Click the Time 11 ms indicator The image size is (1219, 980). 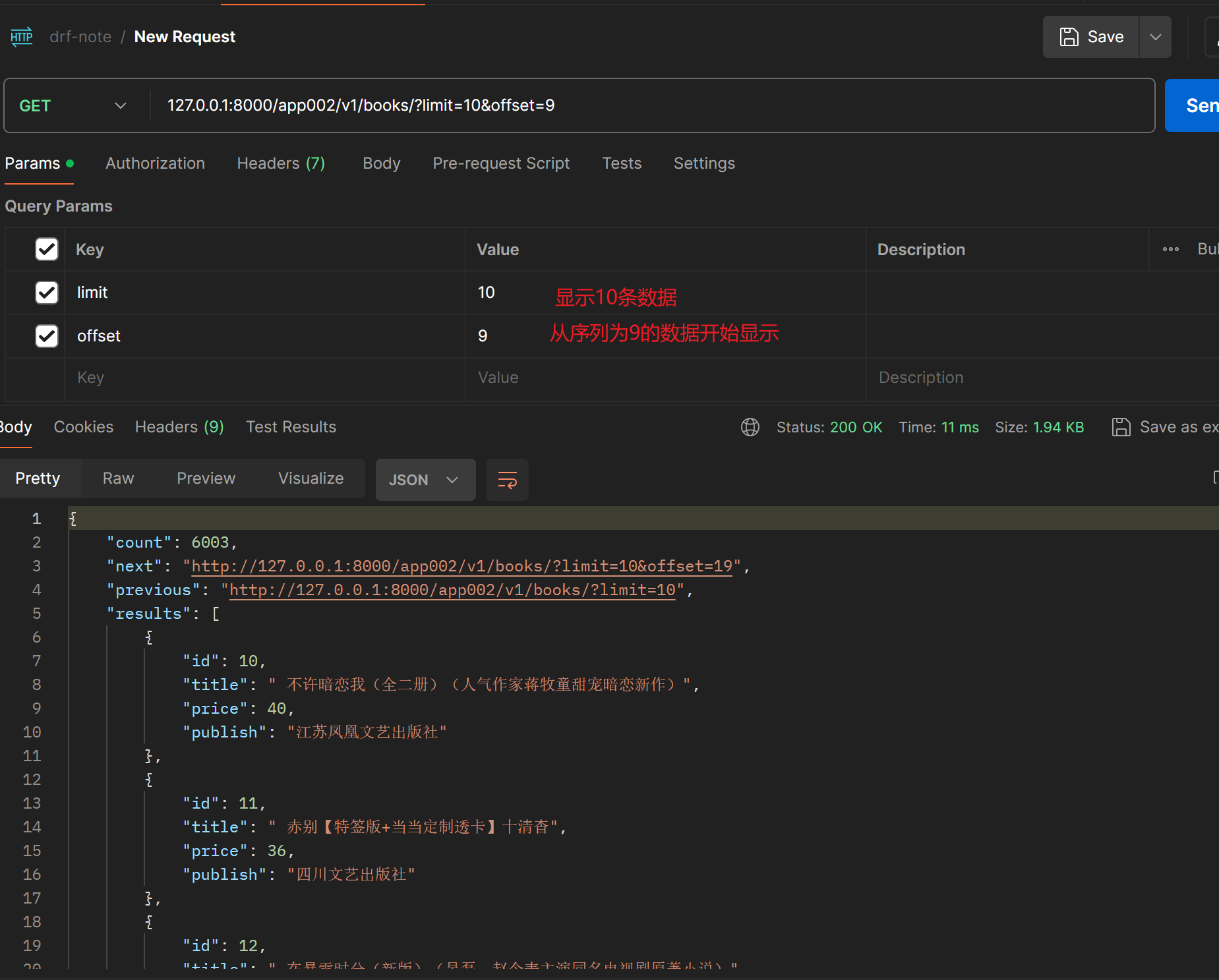(939, 427)
